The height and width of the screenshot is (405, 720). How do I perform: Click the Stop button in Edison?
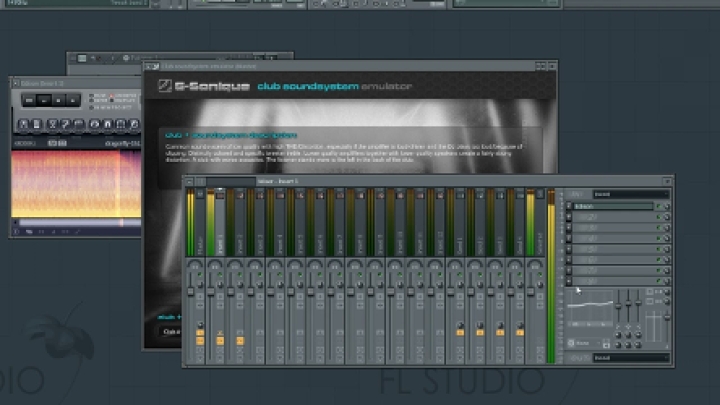tap(58, 100)
